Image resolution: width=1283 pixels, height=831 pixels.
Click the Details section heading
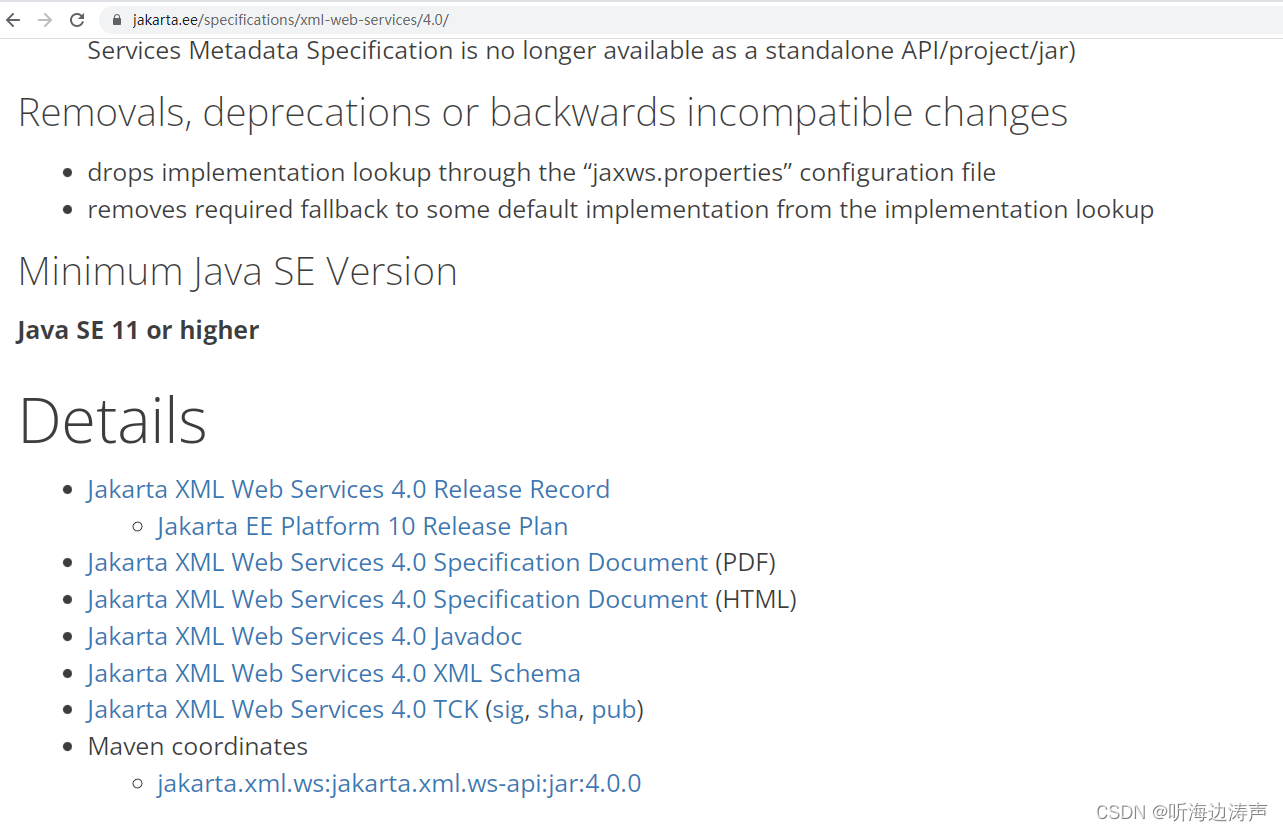click(x=112, y=421)
